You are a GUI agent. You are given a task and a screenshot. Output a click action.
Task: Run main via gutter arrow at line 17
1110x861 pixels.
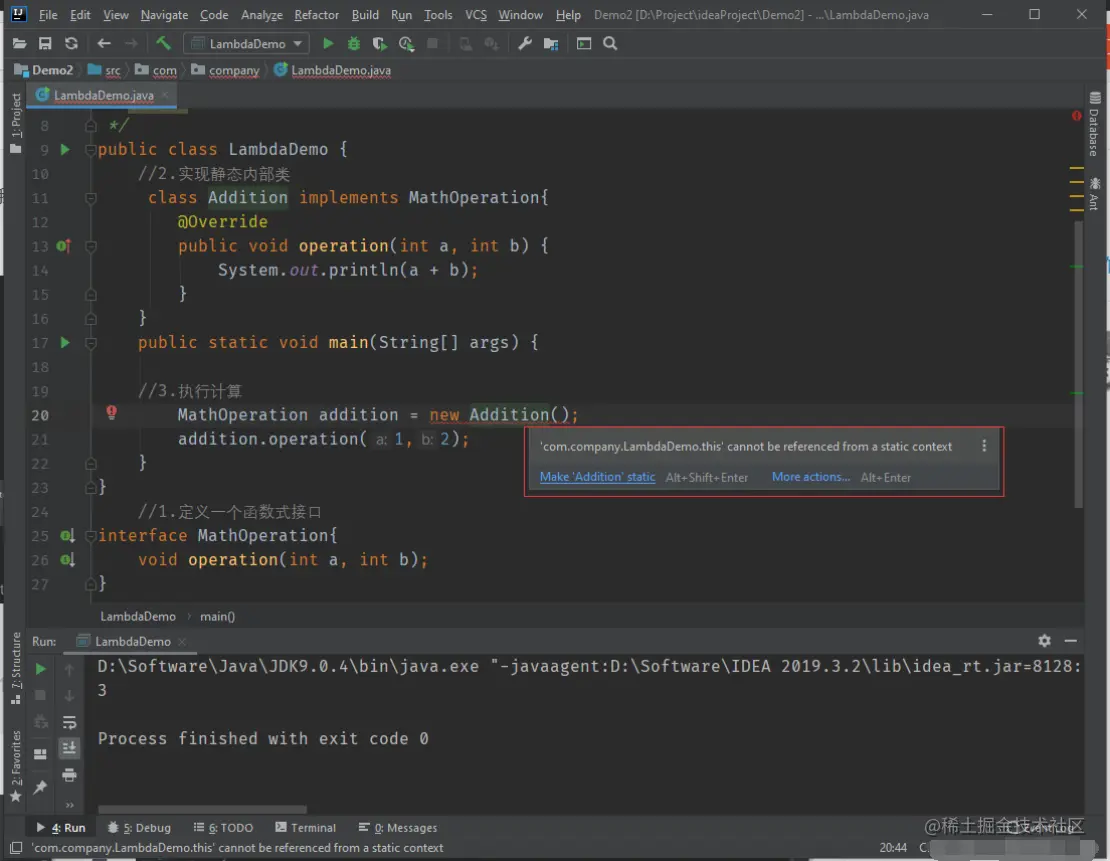pyautogui.click(x=65, y=343)
